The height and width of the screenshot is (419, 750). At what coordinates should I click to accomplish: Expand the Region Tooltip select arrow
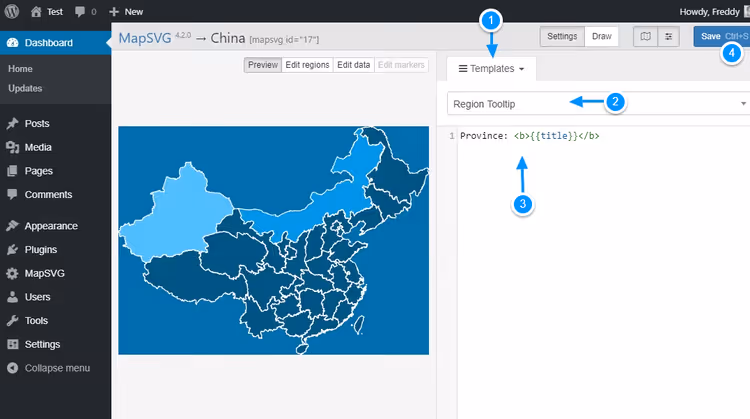743,103
